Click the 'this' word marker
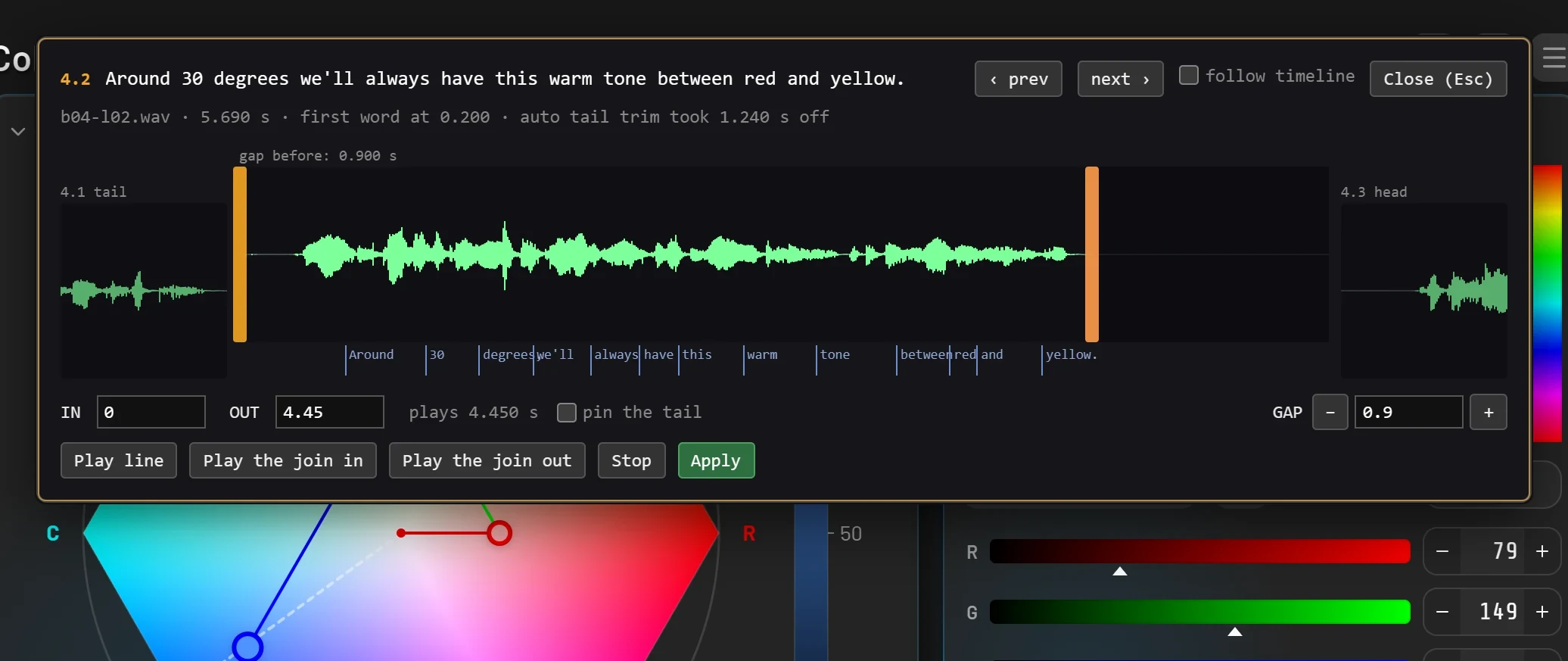Viewport: 1568px width, 661px height. pyautogui.click(x=695, y=355)
